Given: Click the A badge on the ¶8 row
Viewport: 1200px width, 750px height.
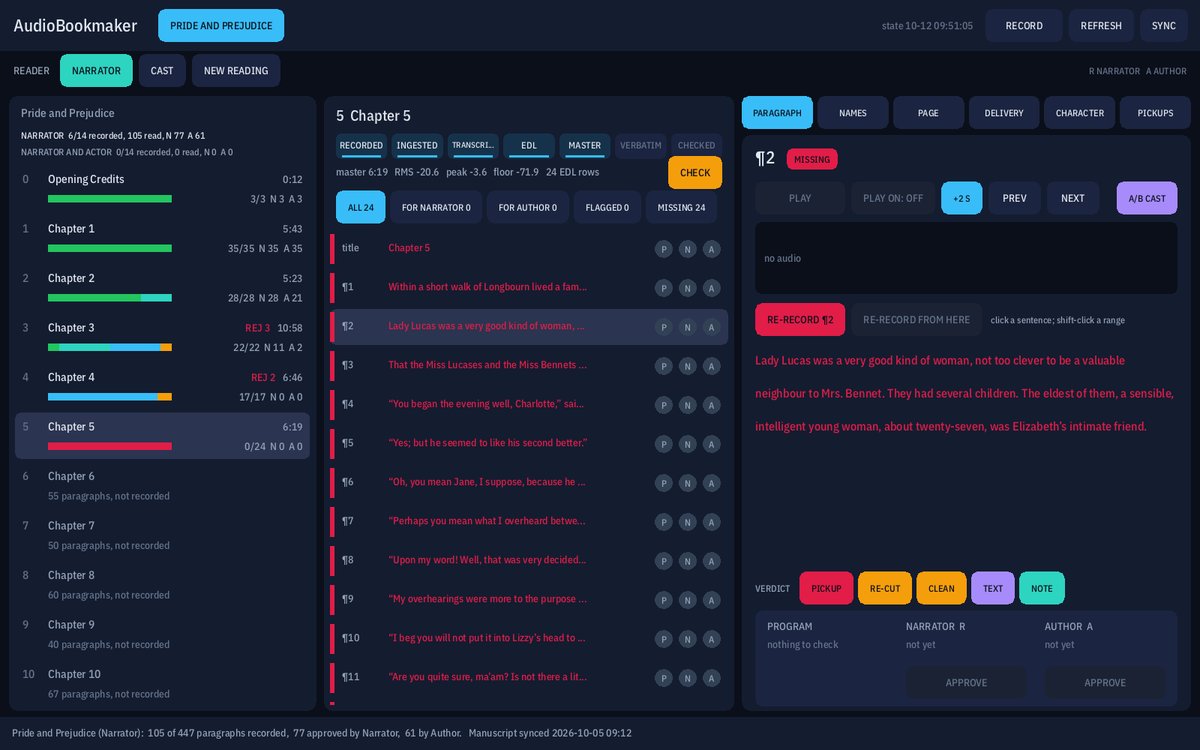Looking at the screenshot, I should coord(711,561).
